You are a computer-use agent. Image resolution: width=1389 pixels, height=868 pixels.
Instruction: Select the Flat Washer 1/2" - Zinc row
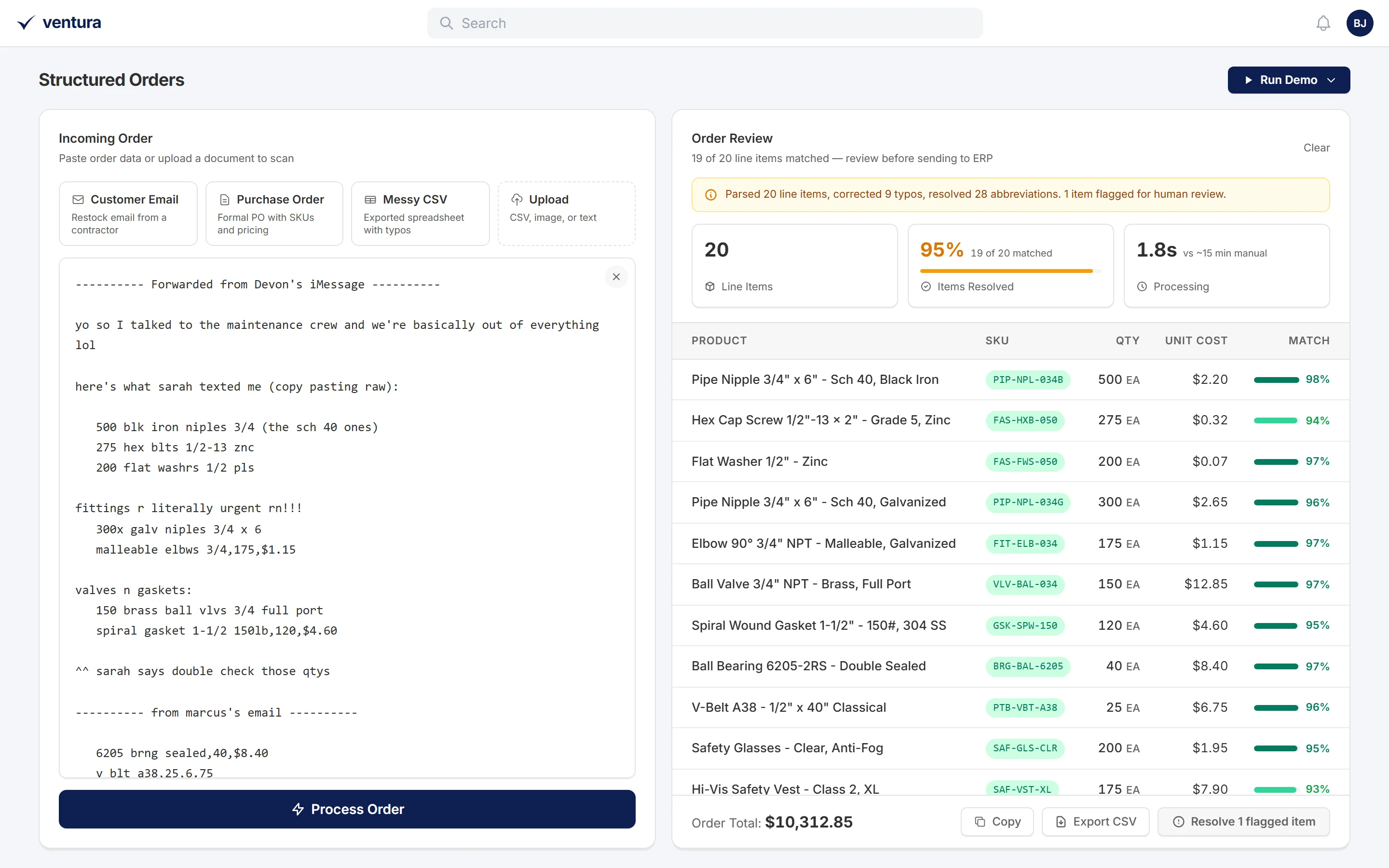[x=1010, y=461]
